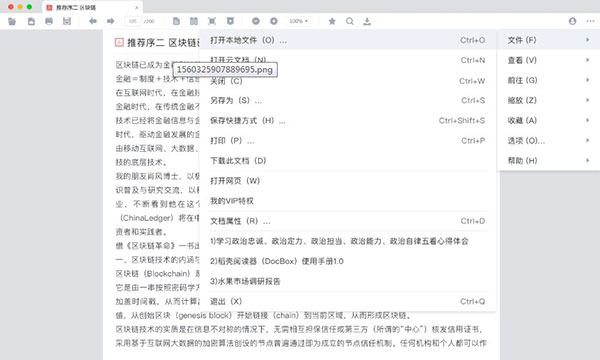Click the three-dot more menu icon
Image resolution: width=600 pixels, height=360 pixels.
[x=590, y=21]
